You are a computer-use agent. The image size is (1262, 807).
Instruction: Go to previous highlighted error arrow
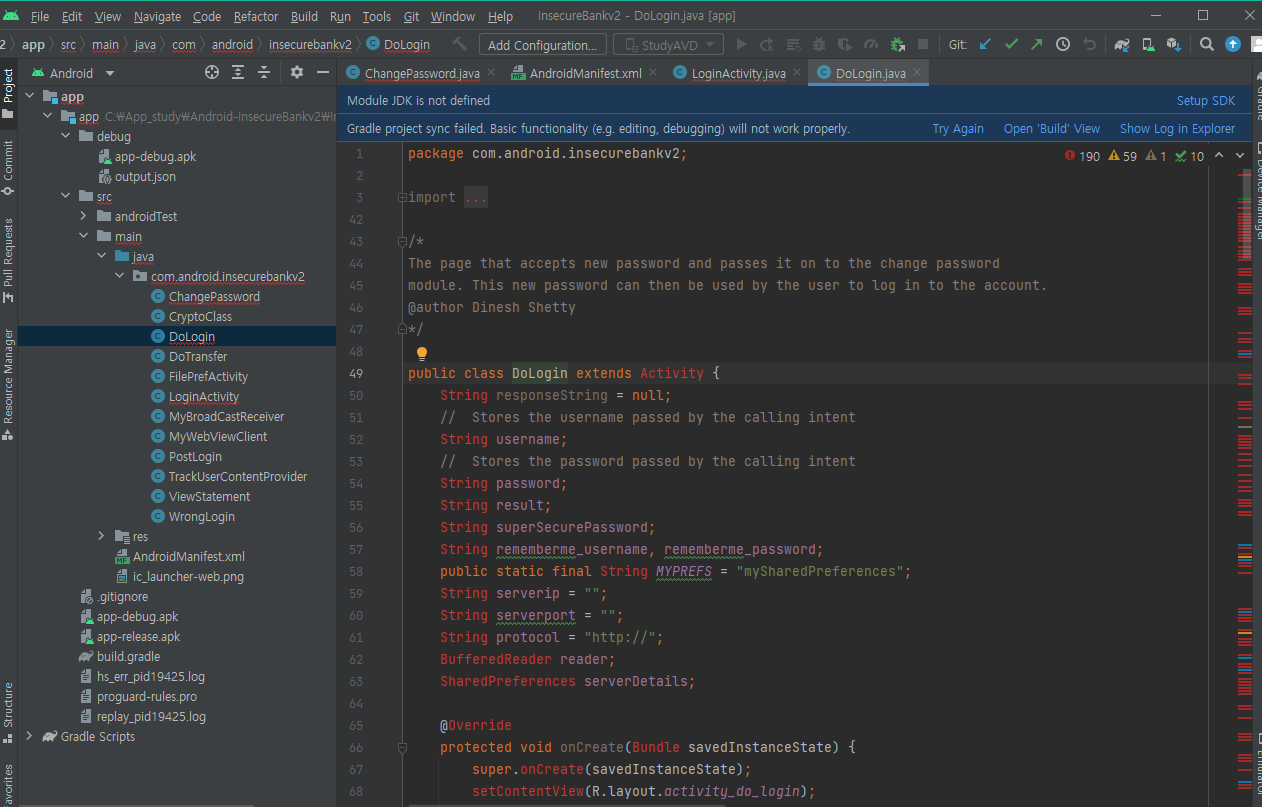click(1219, 156)
